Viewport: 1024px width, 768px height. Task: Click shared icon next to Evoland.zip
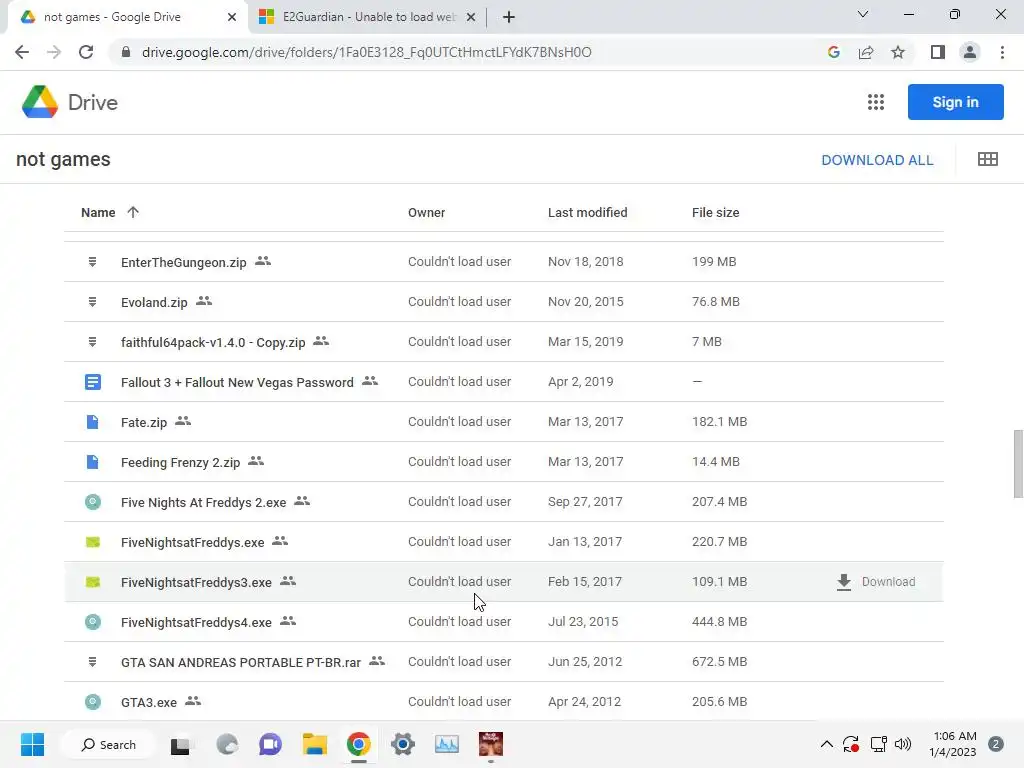[x=204, y=301]
